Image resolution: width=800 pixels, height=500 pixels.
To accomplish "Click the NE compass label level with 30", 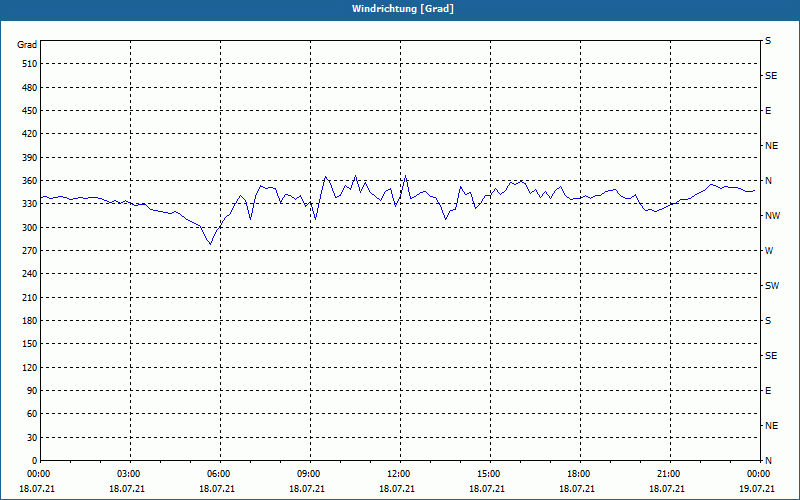I will tap(771, 426).
